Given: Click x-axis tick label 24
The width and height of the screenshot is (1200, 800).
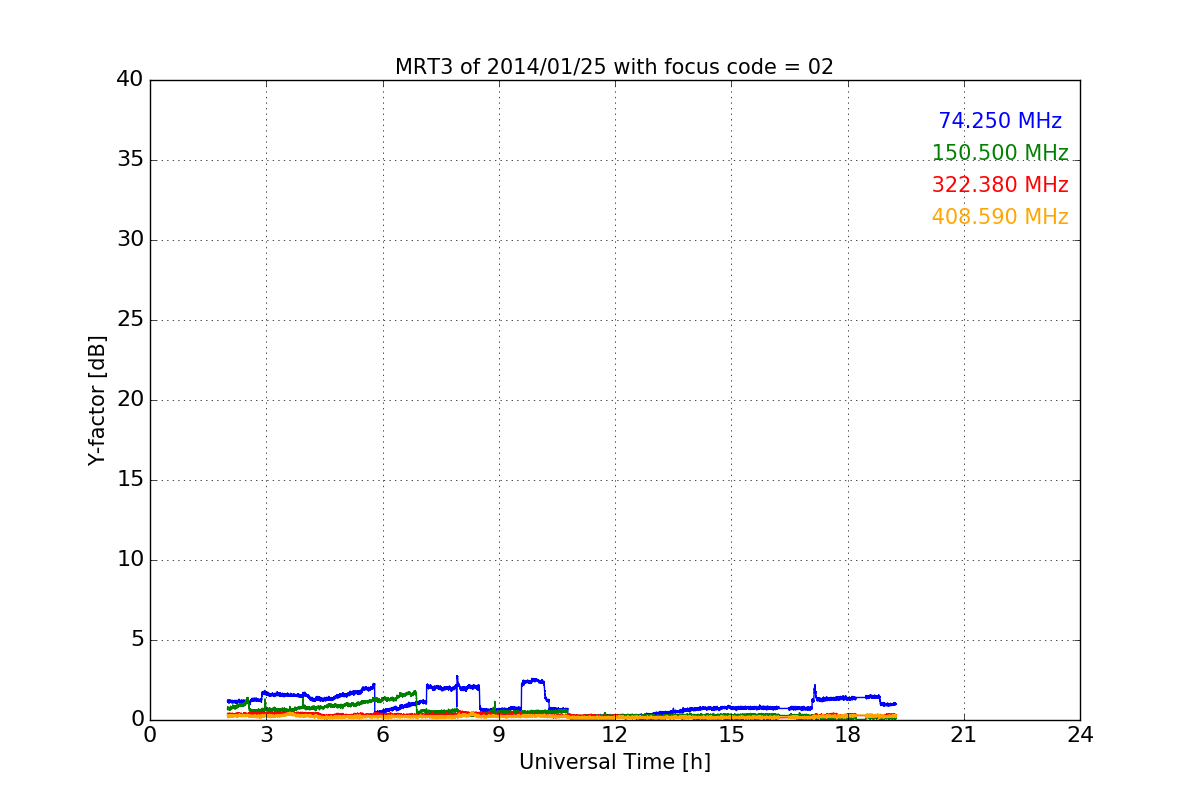Looking at the screenshot, I should [x=1080, y=735].
